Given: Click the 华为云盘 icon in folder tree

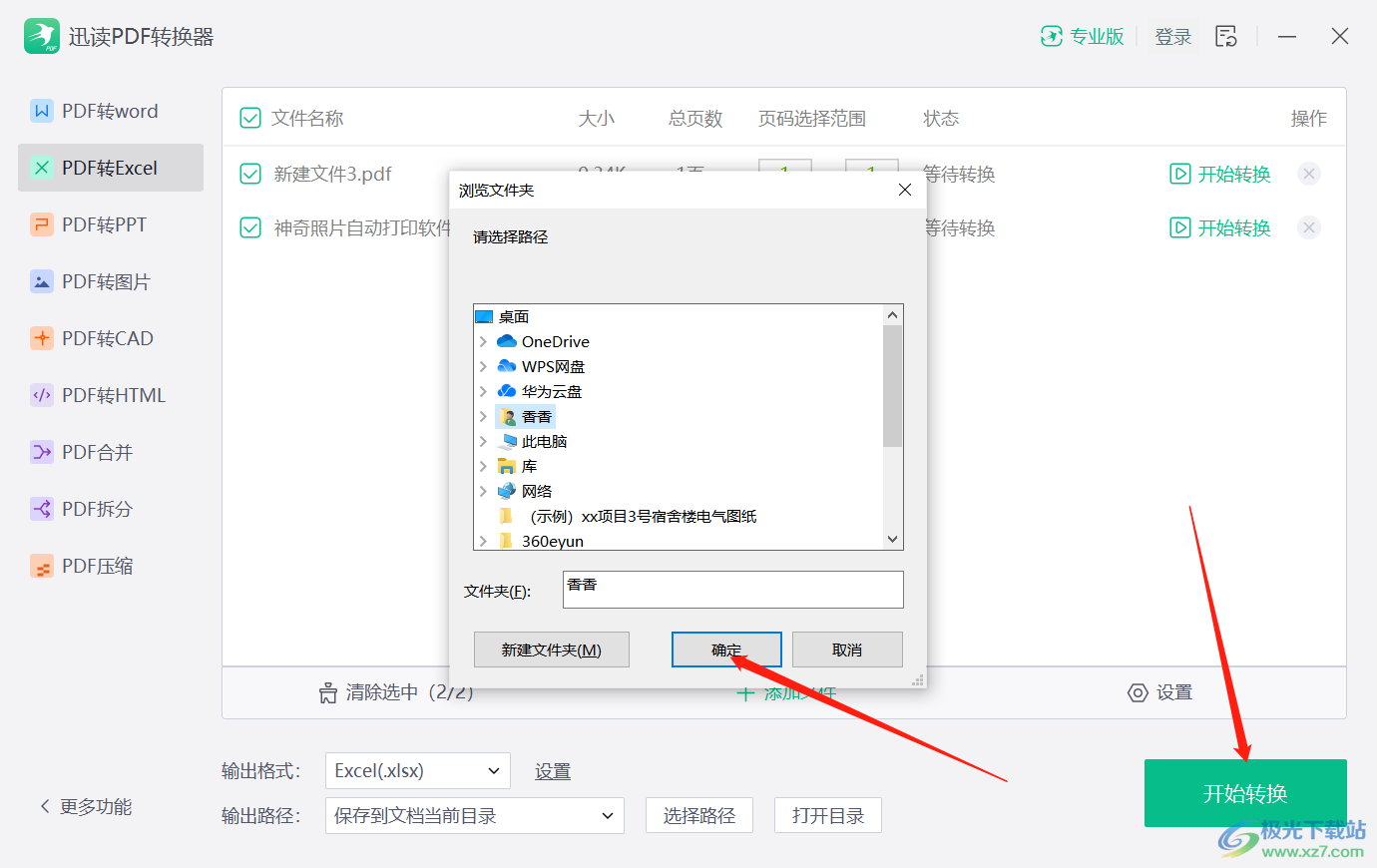Looking at the screenshot, I should pyautogui.click(x=507, y=391).
